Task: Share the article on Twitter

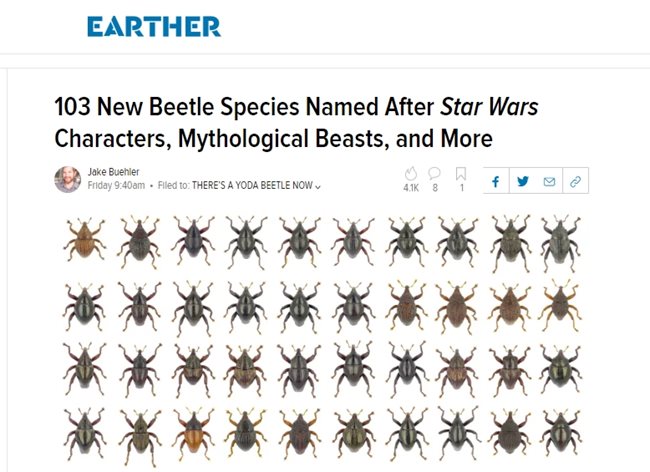Action: point(523,181)
